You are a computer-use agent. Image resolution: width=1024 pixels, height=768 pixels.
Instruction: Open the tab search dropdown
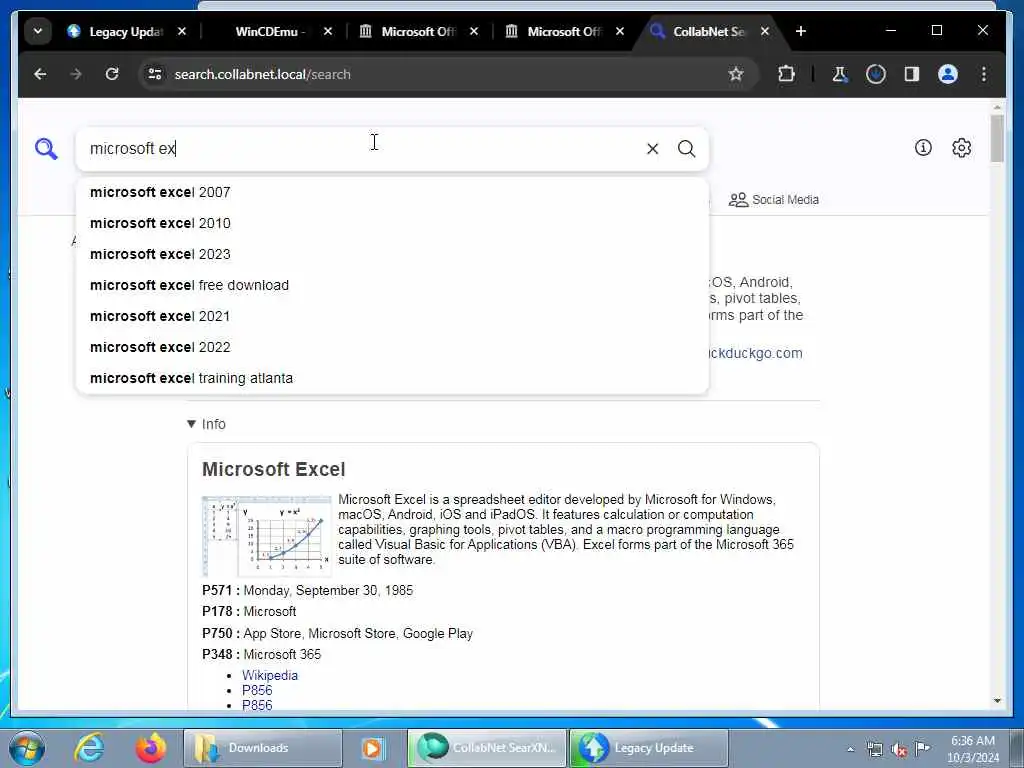(38, 31)
